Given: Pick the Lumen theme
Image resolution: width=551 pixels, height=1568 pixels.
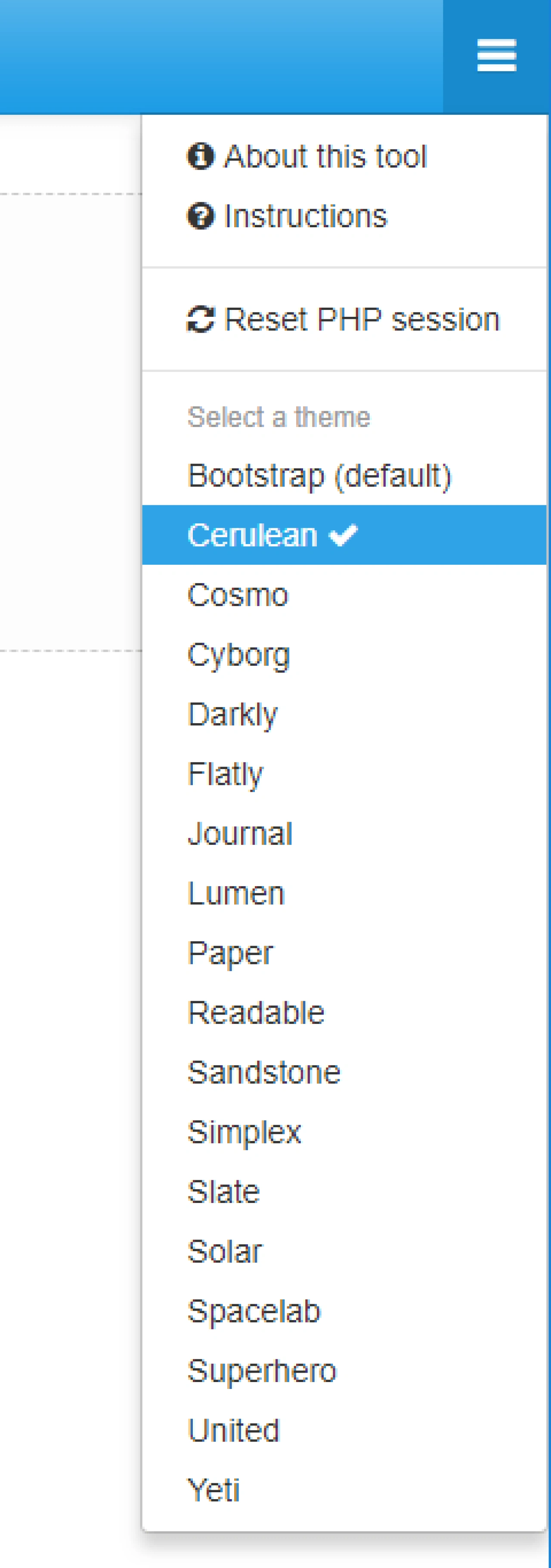Looking at the screenshot, I should tap(236, 892).
